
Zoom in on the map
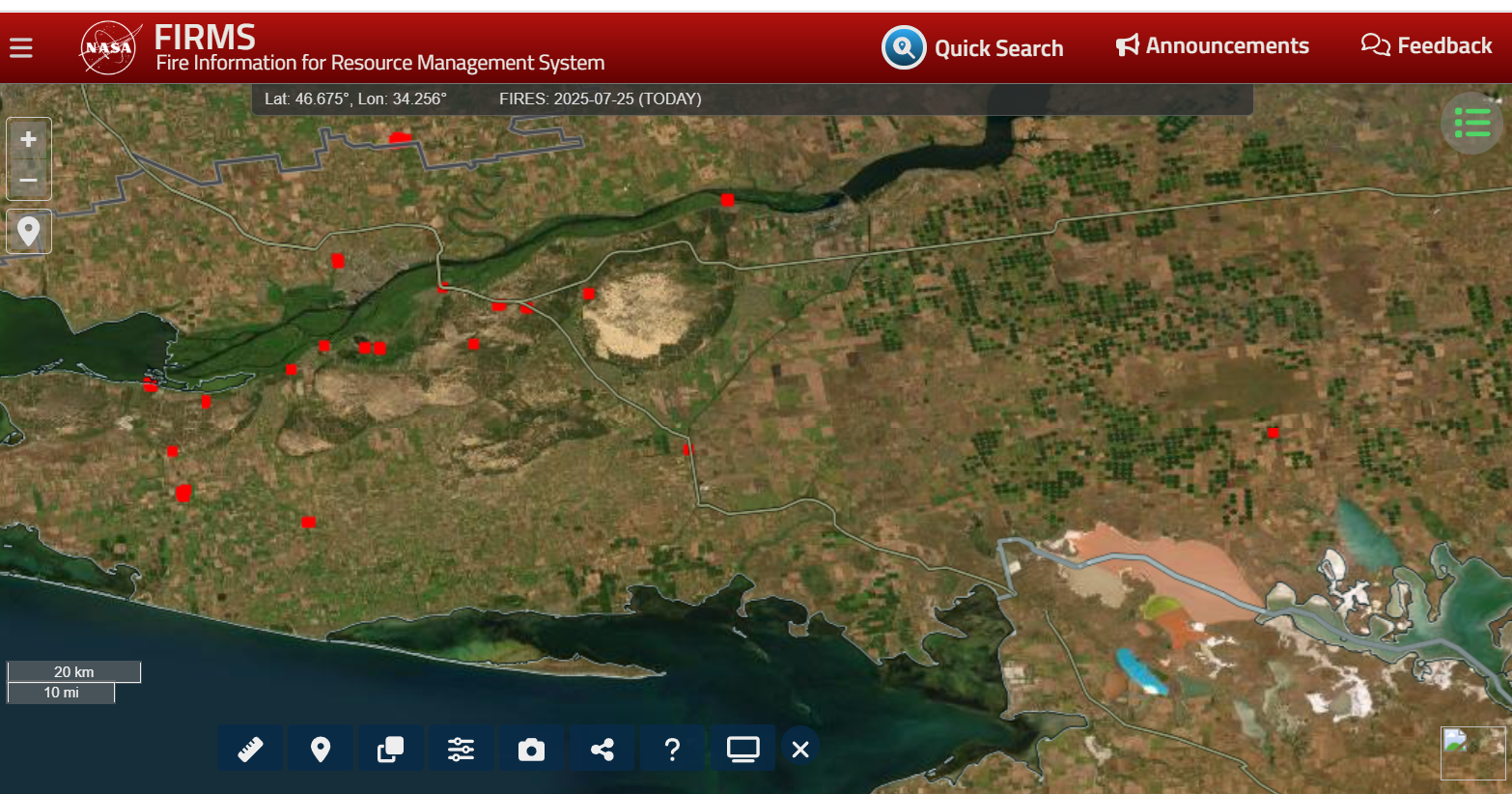click(29, 139)
